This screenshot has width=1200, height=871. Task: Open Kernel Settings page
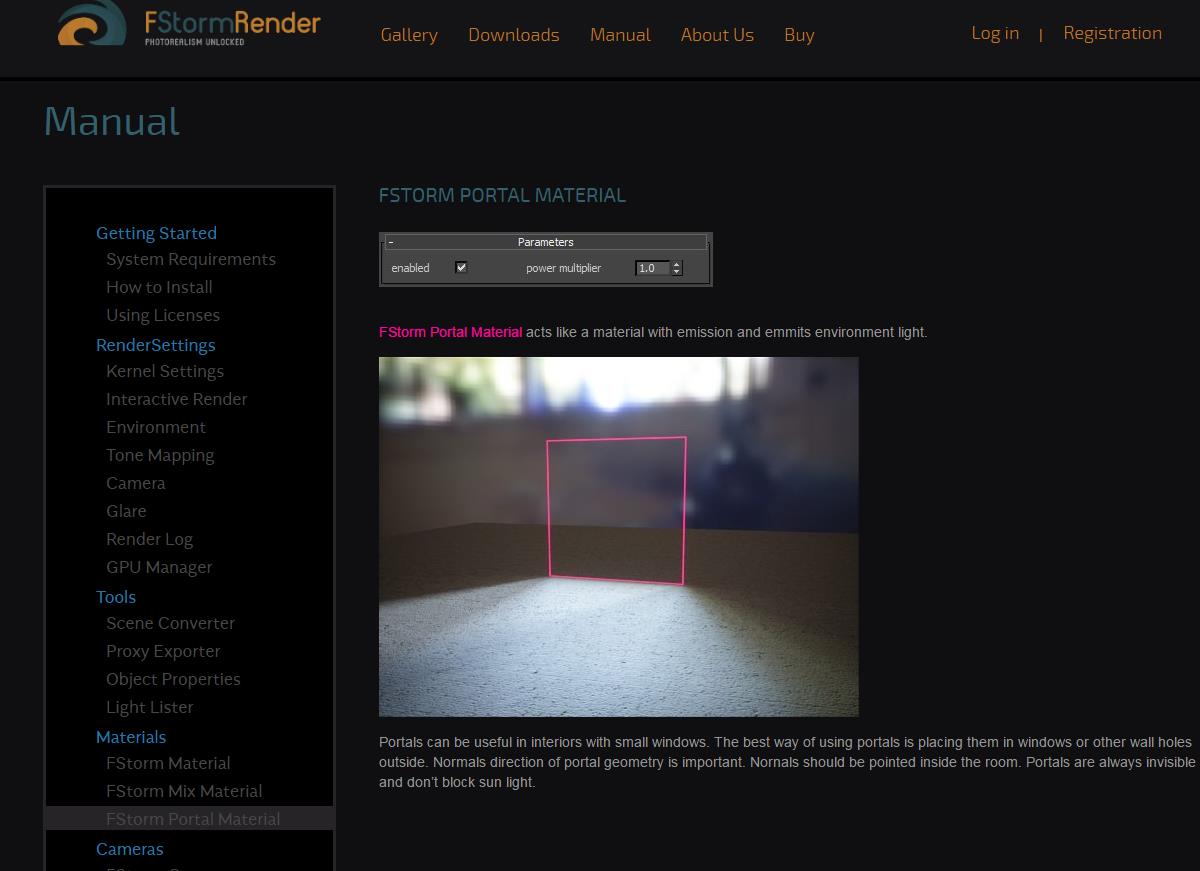(165, 371)
